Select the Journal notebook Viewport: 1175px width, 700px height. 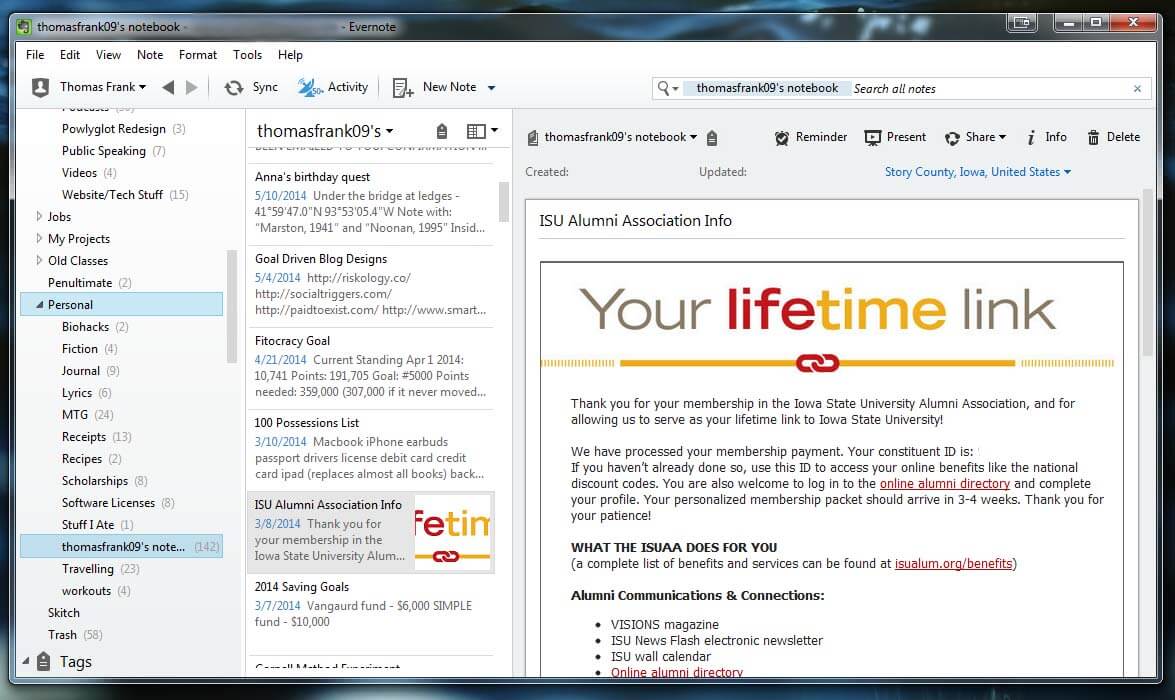[x=80, y=370]
